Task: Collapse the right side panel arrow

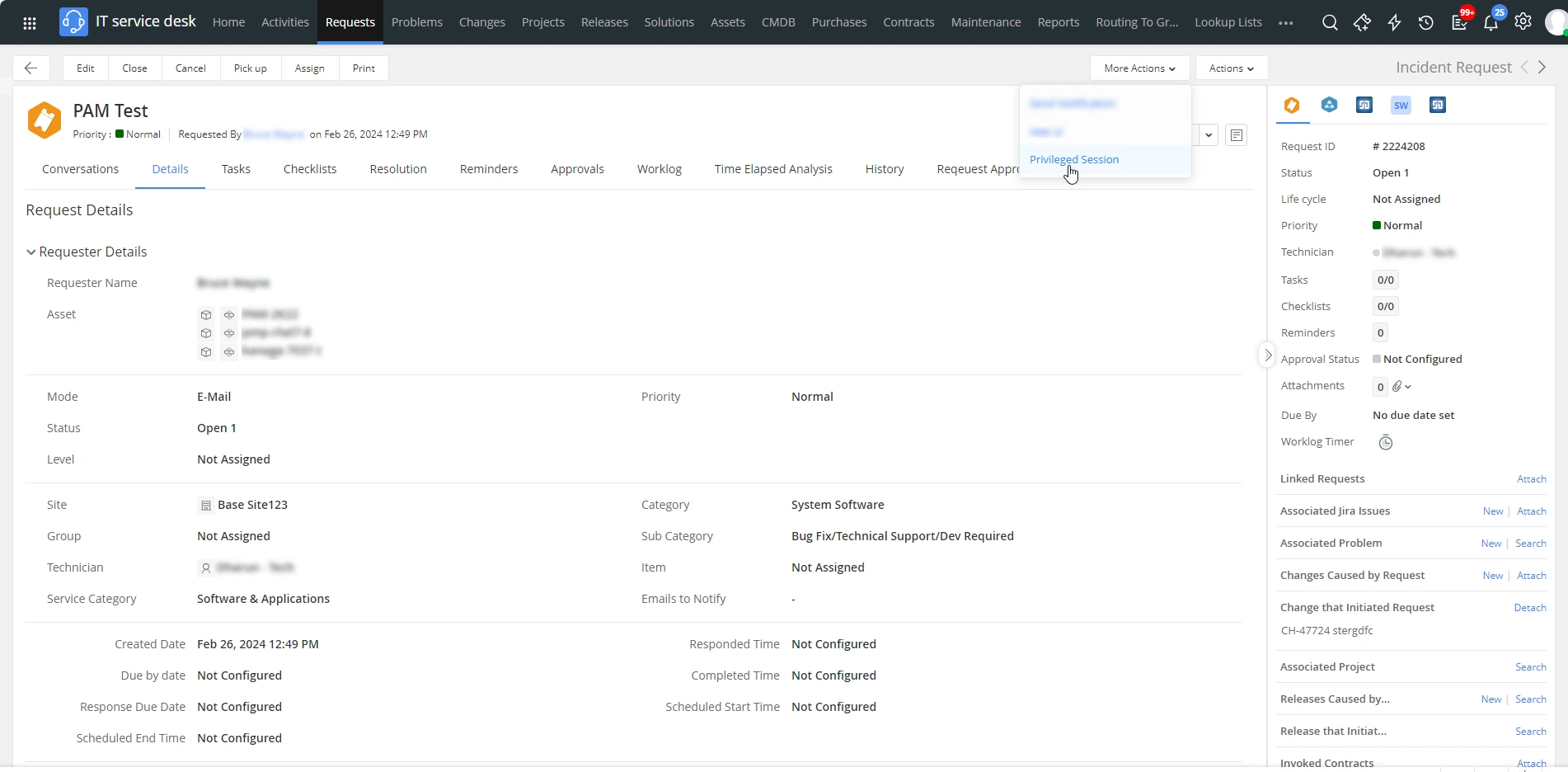Action: coord(1268,355)
